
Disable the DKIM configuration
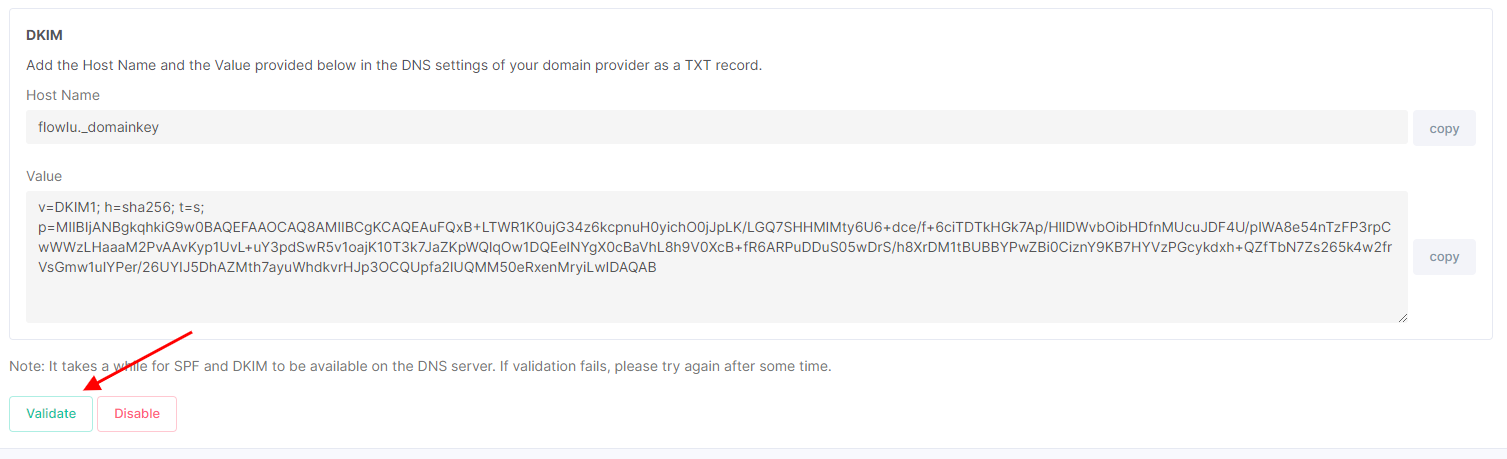click(x=137, y=414)
